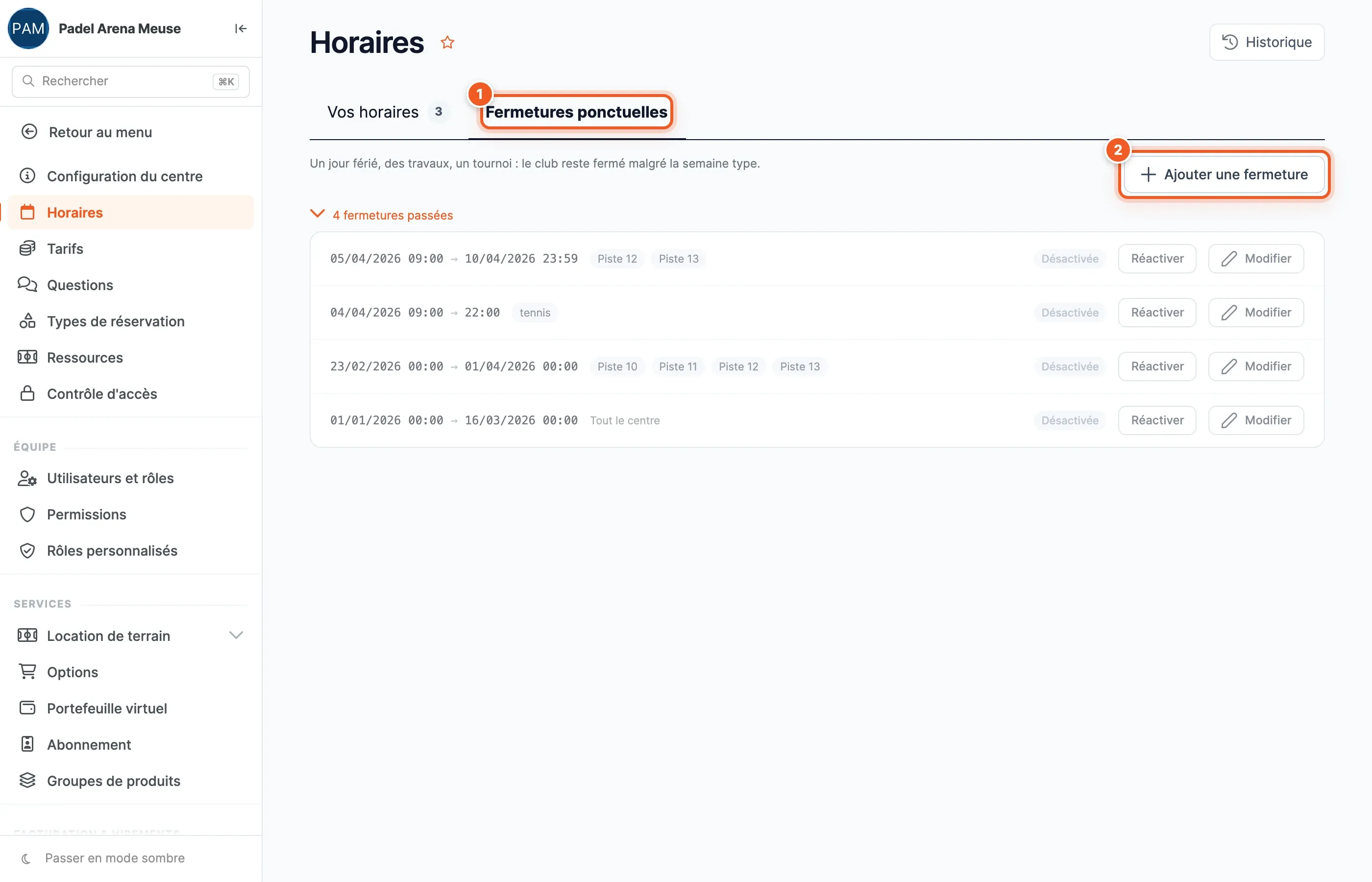Click the Abonnement badge icon

(27, 743)
